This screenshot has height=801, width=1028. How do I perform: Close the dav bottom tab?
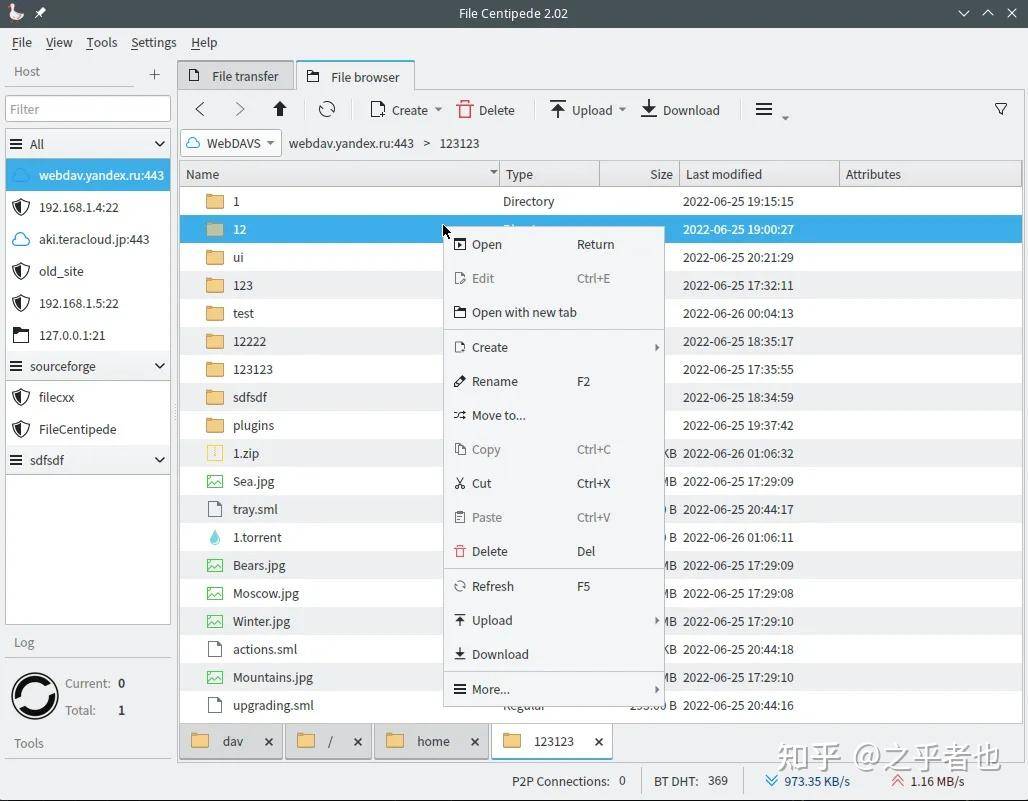point(269,742)
